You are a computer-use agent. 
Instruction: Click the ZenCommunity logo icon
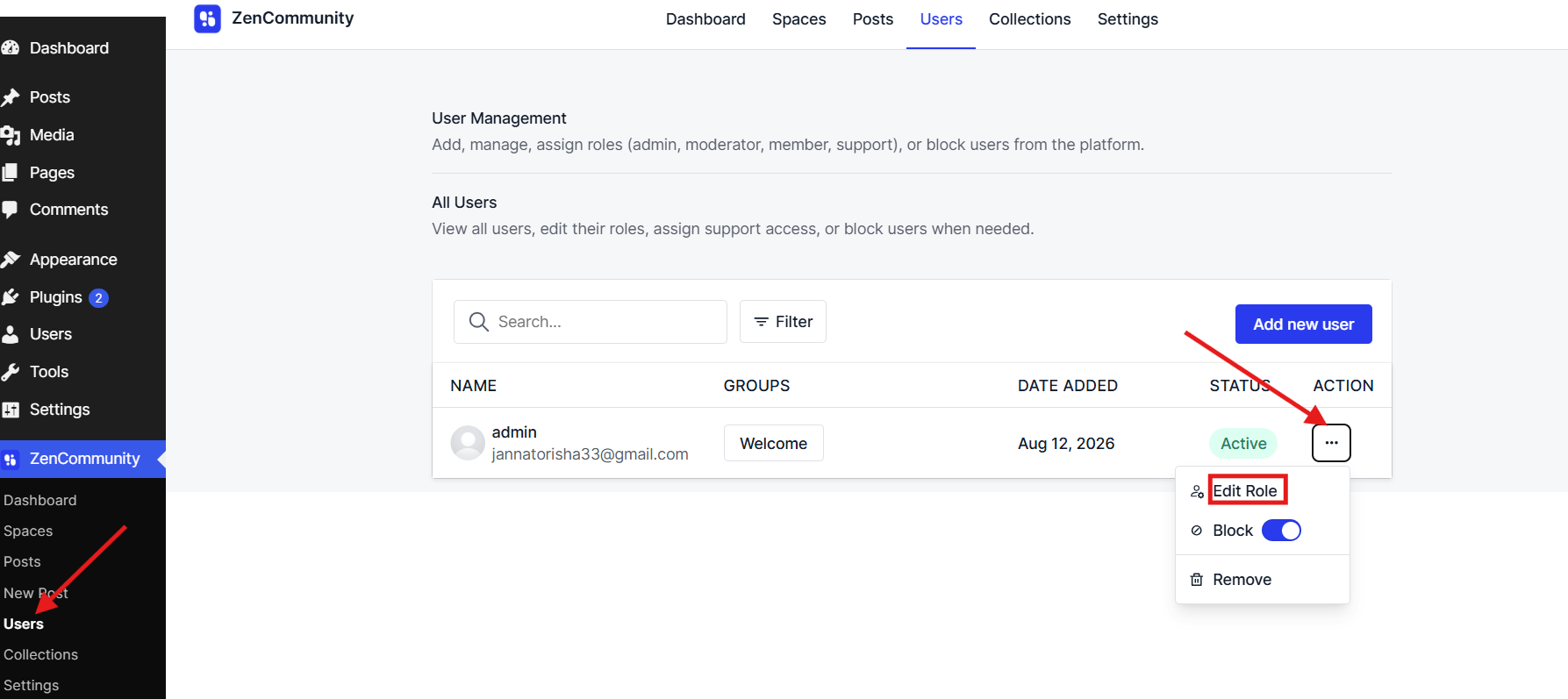[x=207, y=18]
